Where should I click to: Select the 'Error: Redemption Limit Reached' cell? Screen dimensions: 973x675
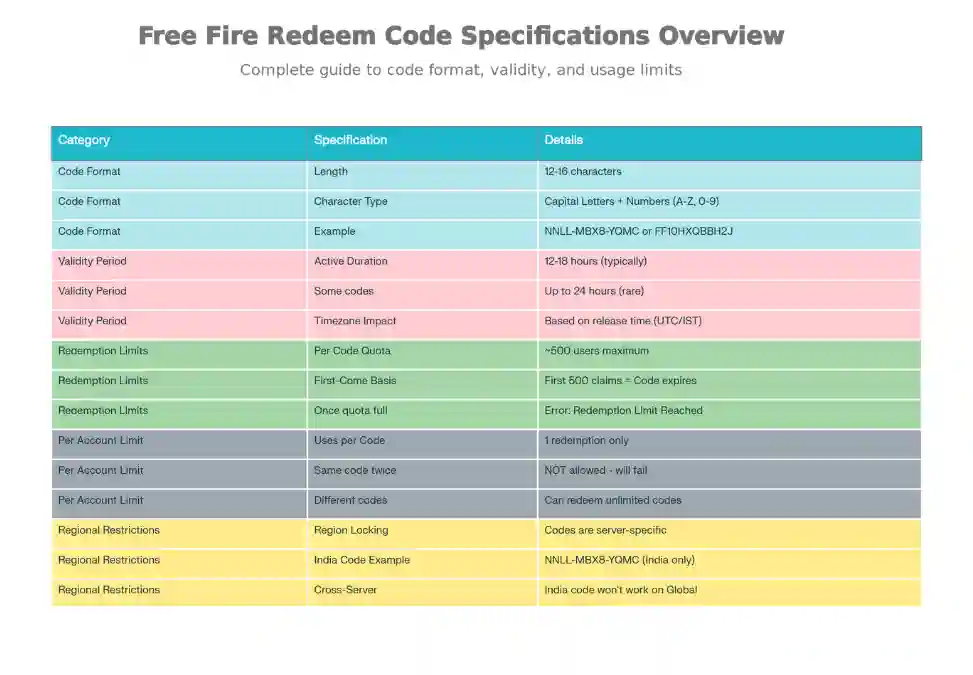623,411
